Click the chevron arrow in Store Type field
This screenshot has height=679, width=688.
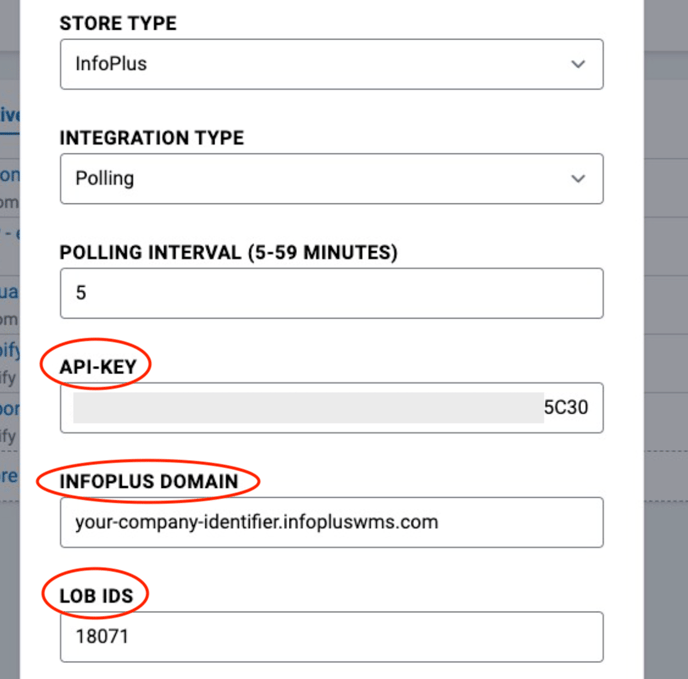pyautogui.click(x=578, y=64)
